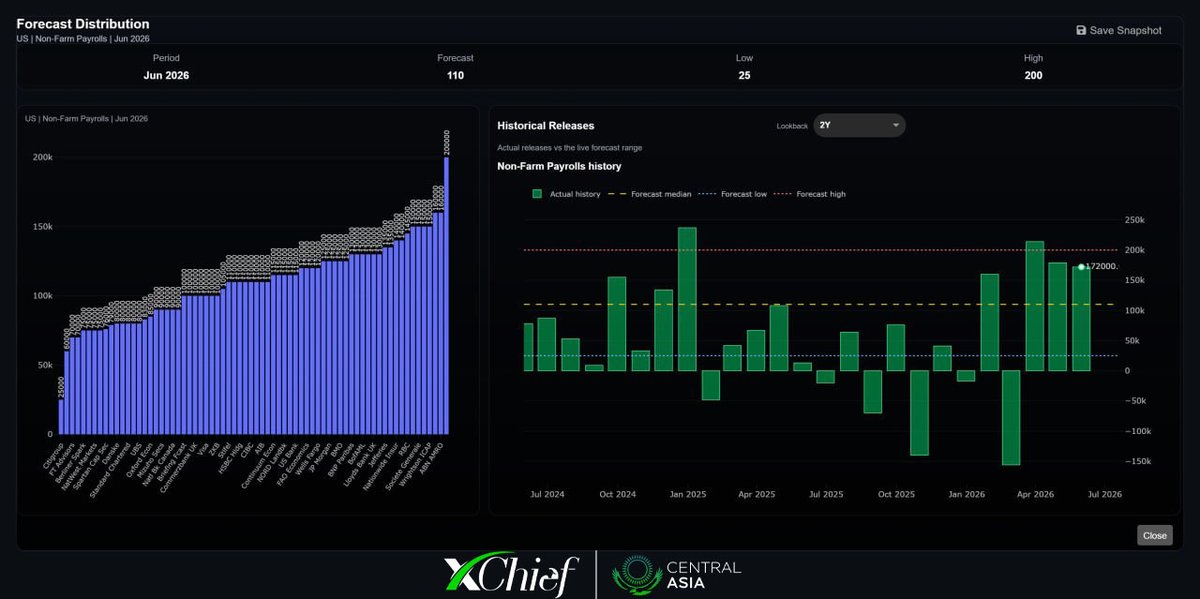This screenshot has width=1200, height=599.
Task: Click the Oct 2025 date label
Action: (896, 494)
